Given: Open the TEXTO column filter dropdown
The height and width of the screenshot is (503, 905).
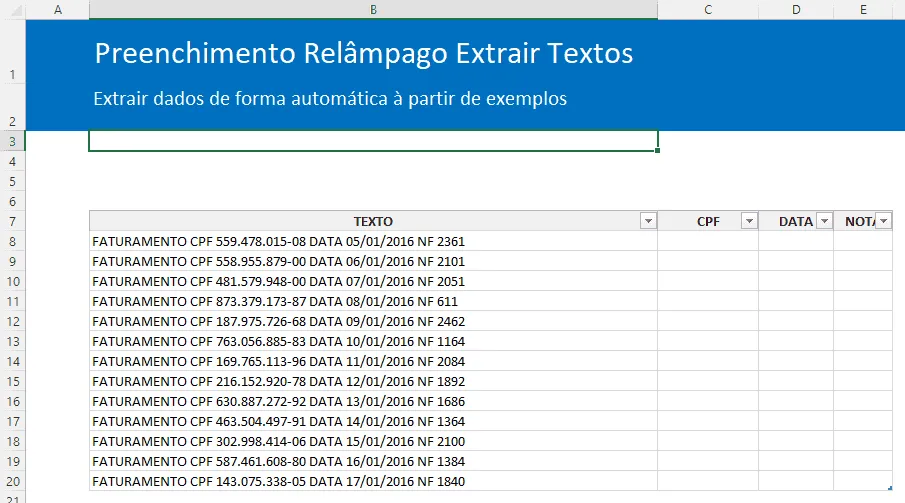Looking at the screenshot, I should pyautogui.click(x=648, y=221).
